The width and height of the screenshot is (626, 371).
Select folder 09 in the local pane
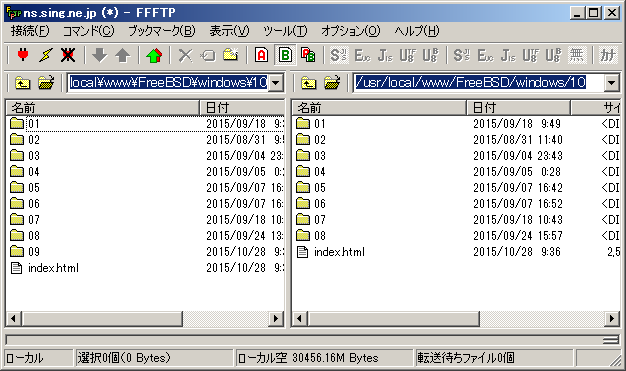pos(25,252)
